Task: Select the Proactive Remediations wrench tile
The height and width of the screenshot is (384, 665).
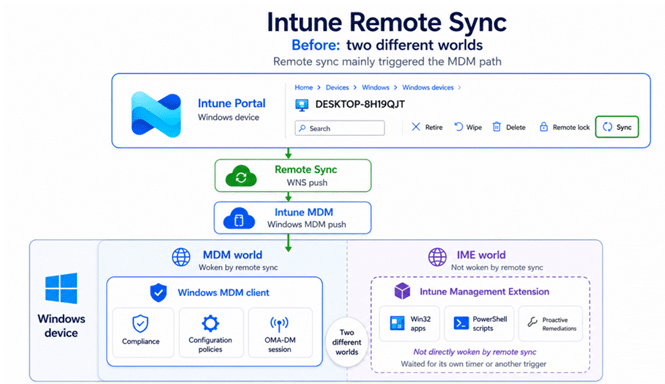Action: [x=550, y=323]
